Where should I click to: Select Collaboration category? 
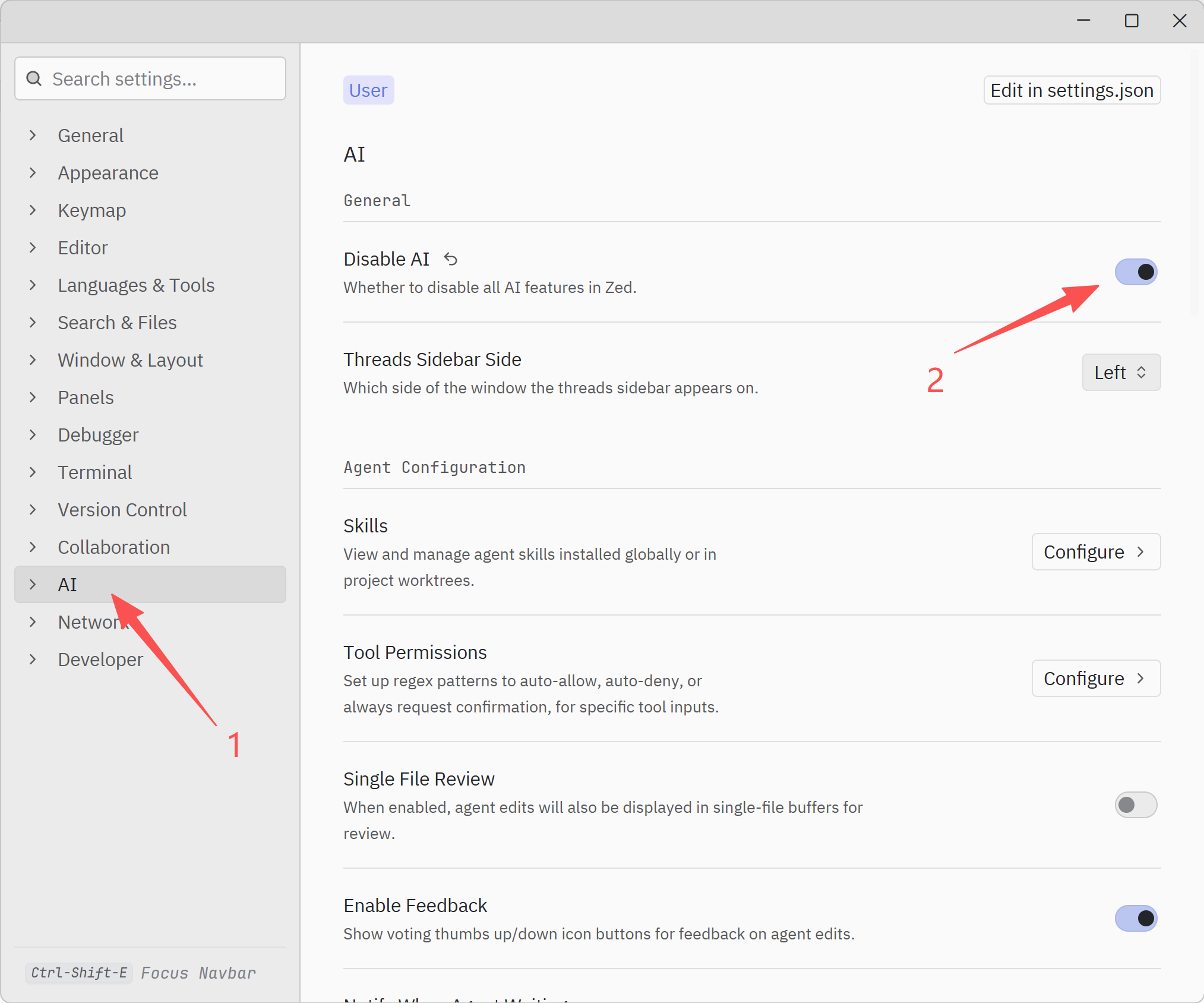150,547
